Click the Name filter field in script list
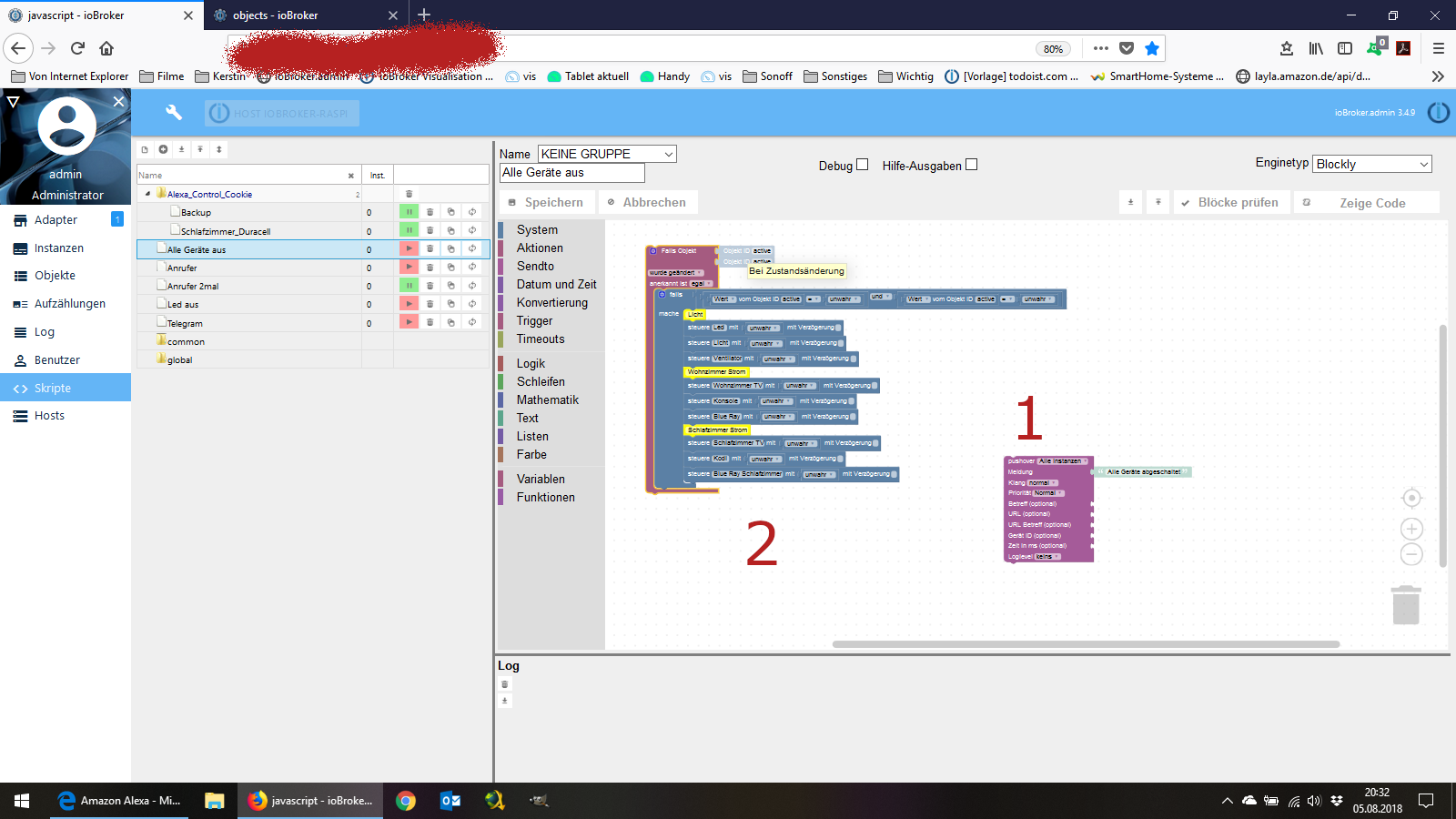This screenshot has width=1456, height=819. (x=242, y=176)
